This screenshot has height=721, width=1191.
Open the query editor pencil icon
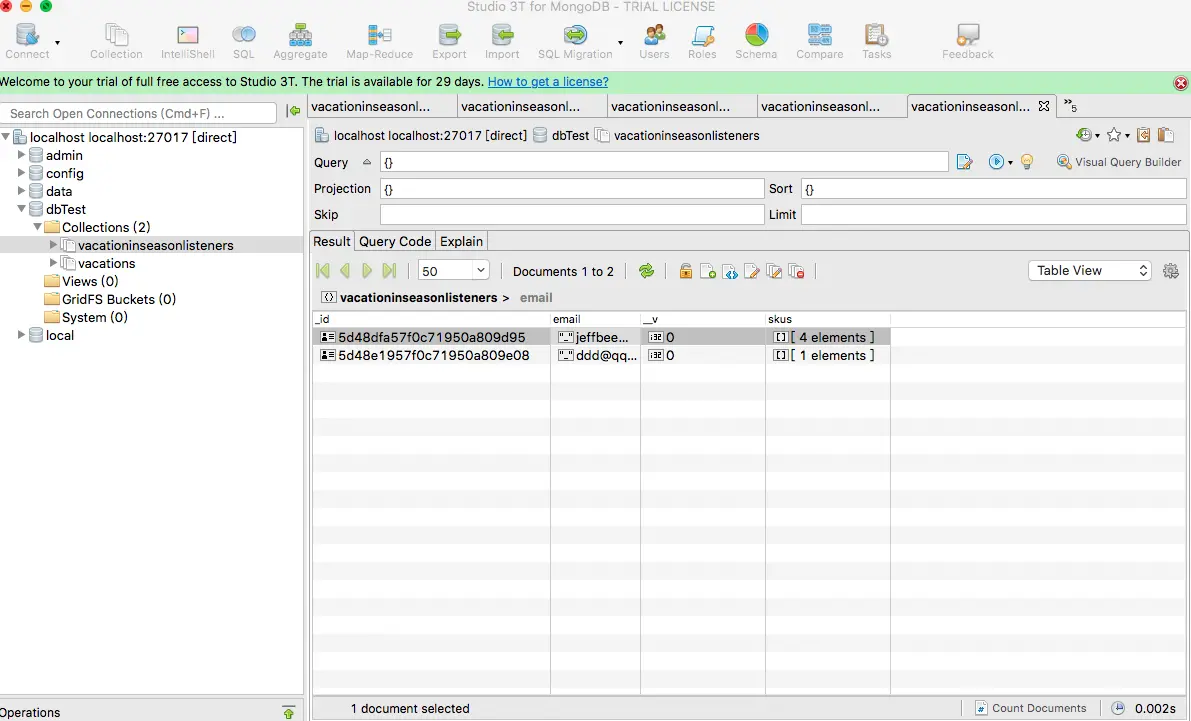tap(965, 162)
